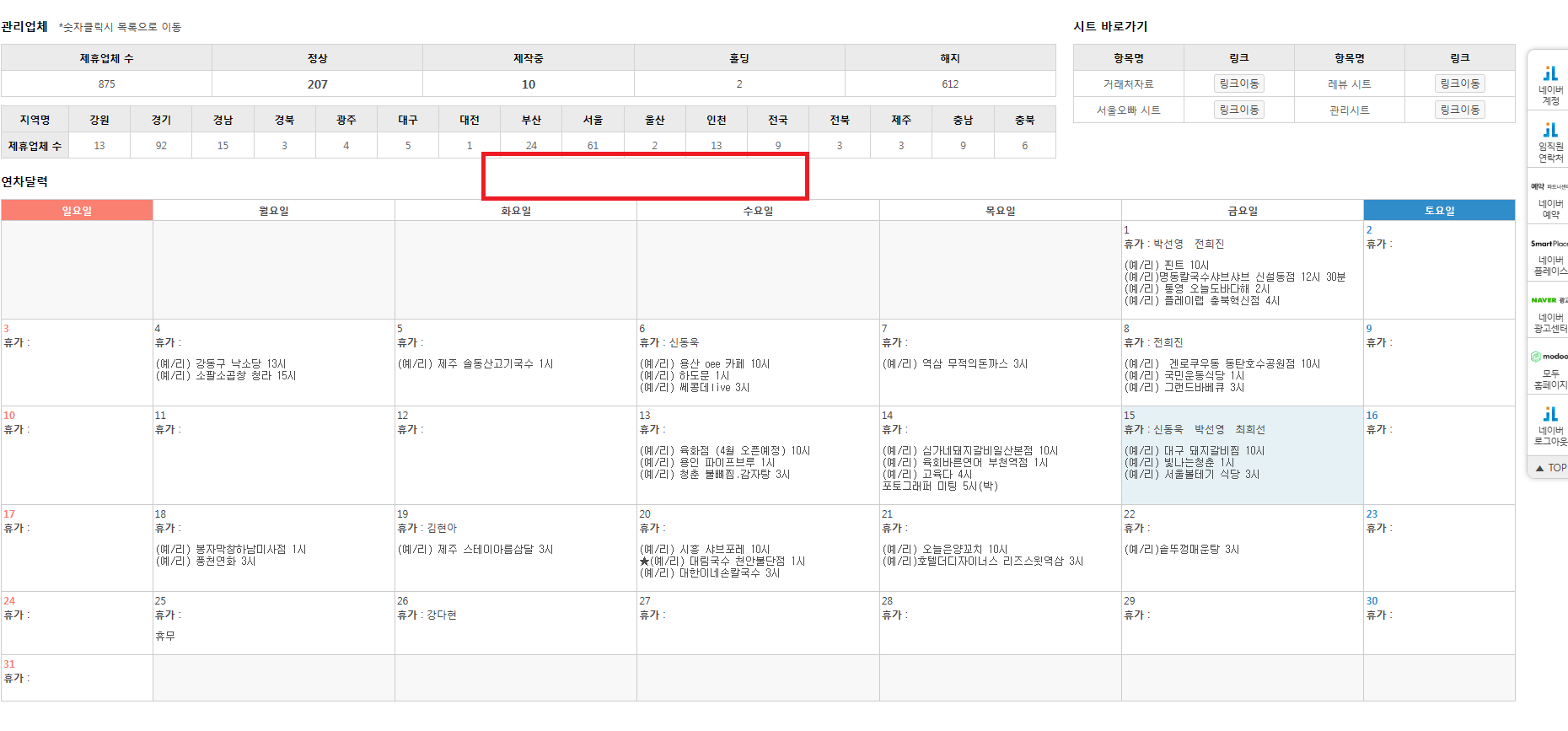Open the 네이버 계정 sidebar icon
This screenshot has height=731, width=1568.
pyautogui.click(x=1549, y=83)
